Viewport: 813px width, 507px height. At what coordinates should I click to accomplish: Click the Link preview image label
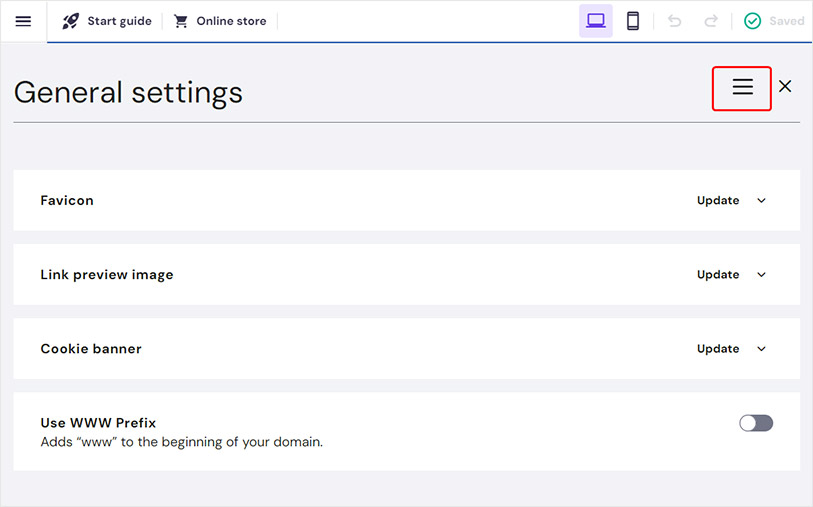coord(107,275)
